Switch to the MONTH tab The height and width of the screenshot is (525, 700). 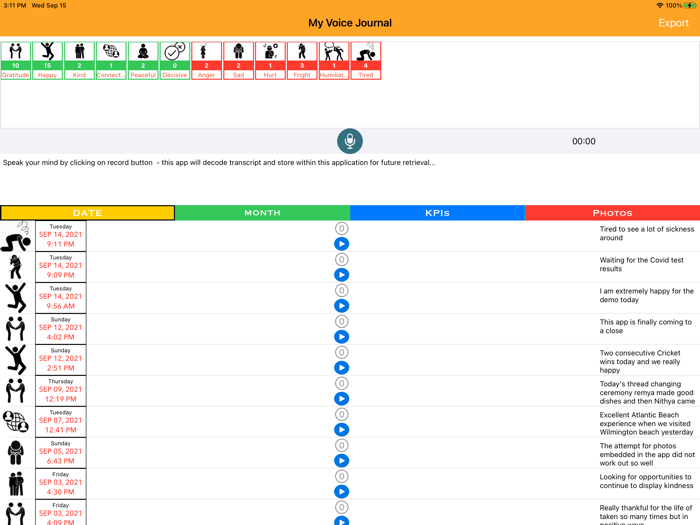point(262,213)
